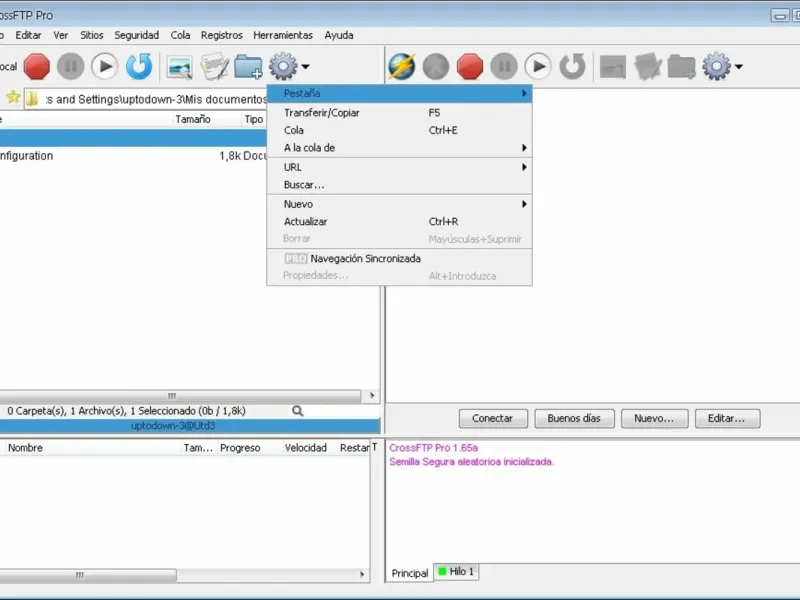
Task: Click the red stop button in local toolbar
Action: [x=37, y=66]
